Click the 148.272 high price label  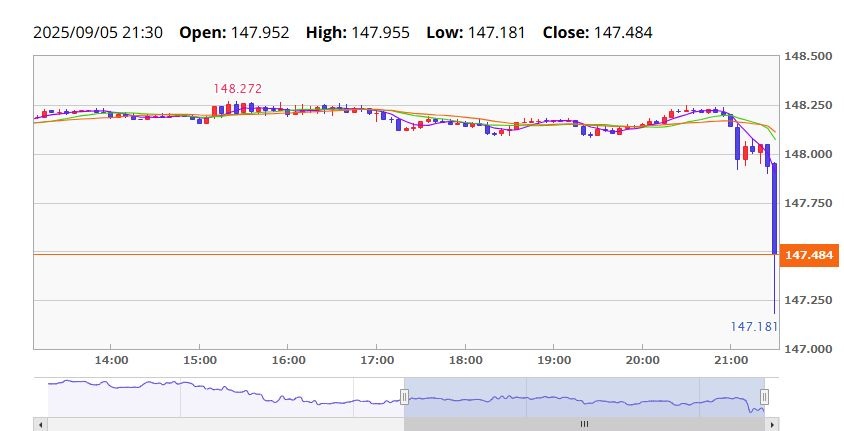point(237,89)
